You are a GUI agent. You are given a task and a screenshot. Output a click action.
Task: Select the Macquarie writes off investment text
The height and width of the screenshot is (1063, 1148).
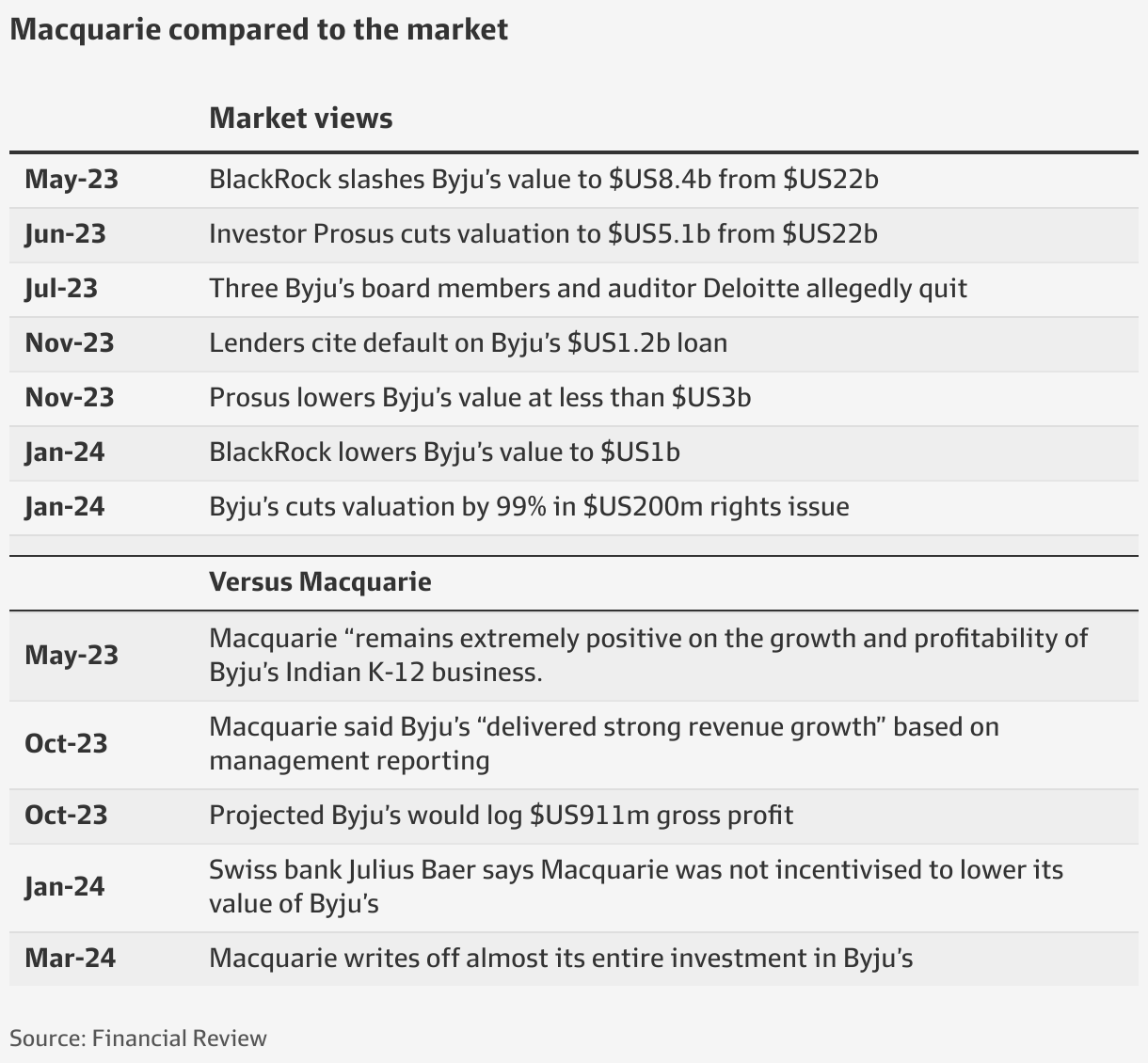tap(561, 958)
